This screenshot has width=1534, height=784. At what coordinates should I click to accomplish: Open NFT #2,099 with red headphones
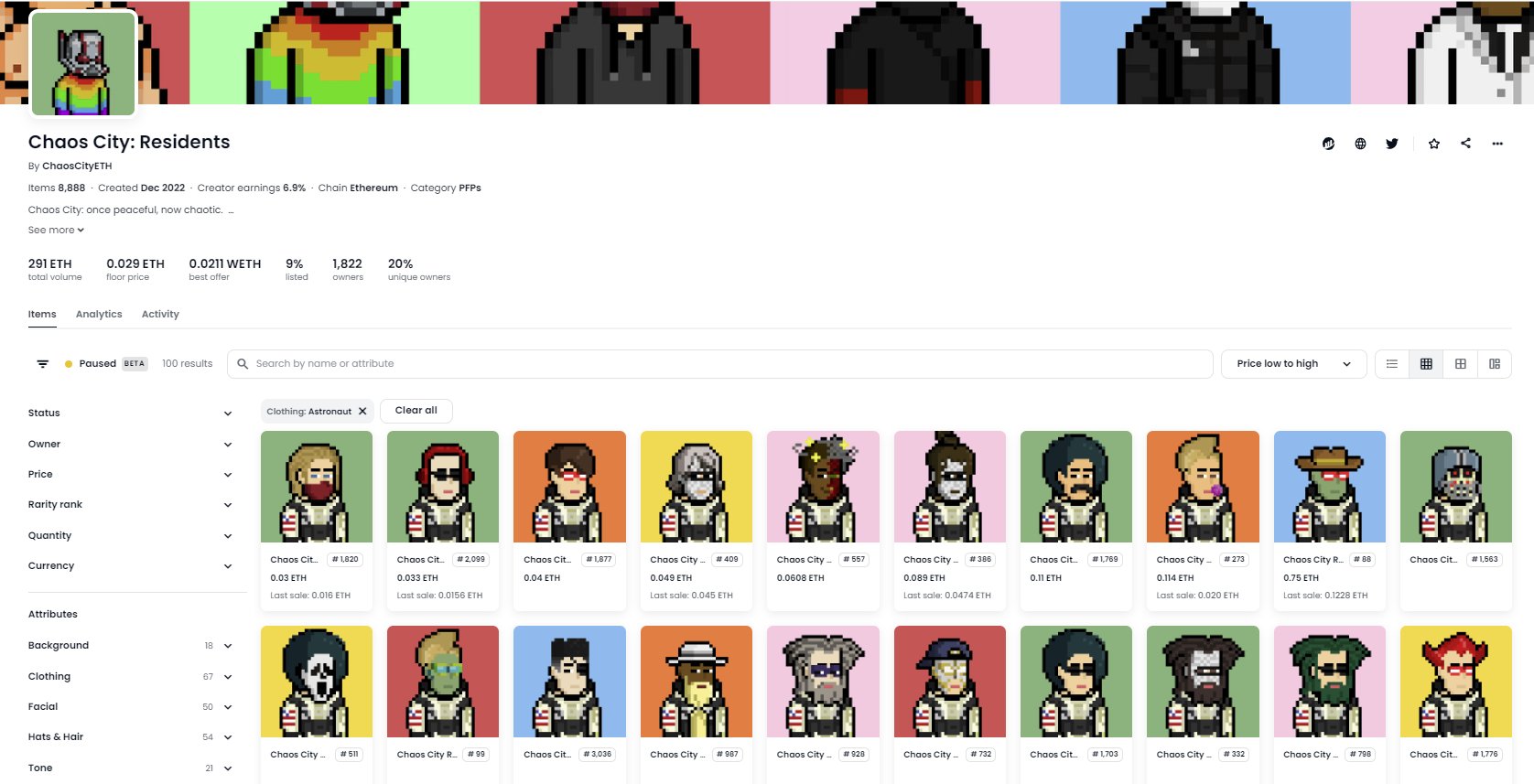coord(443,487)
